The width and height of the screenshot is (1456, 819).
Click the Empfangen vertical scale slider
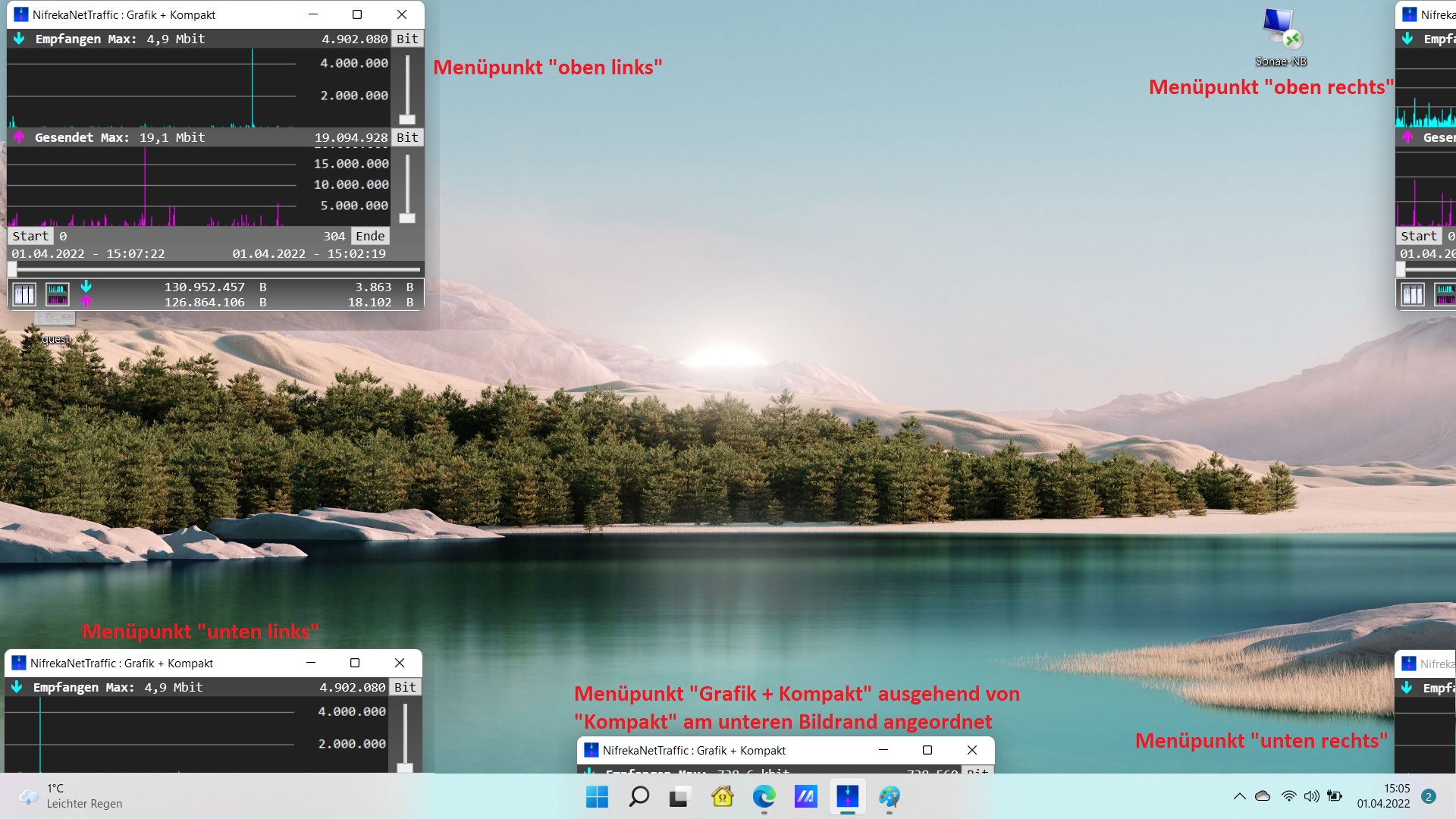point(407,119)
